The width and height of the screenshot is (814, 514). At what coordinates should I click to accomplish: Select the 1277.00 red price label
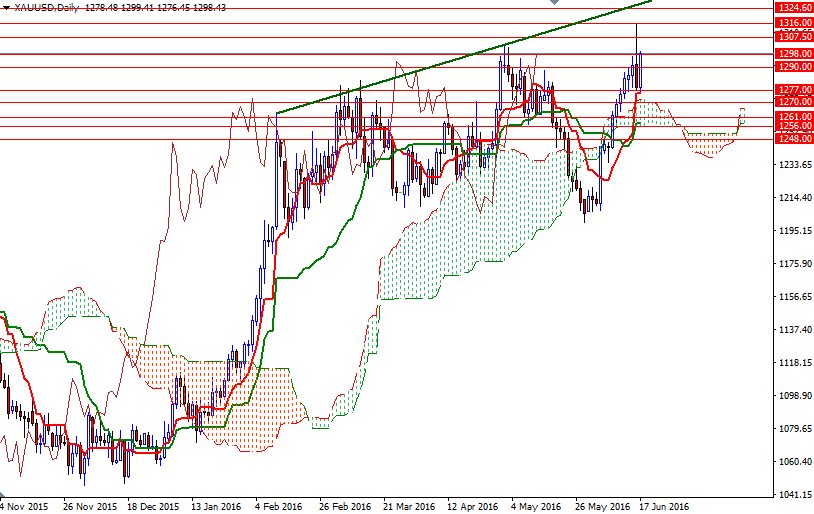[x=793, y=90]
